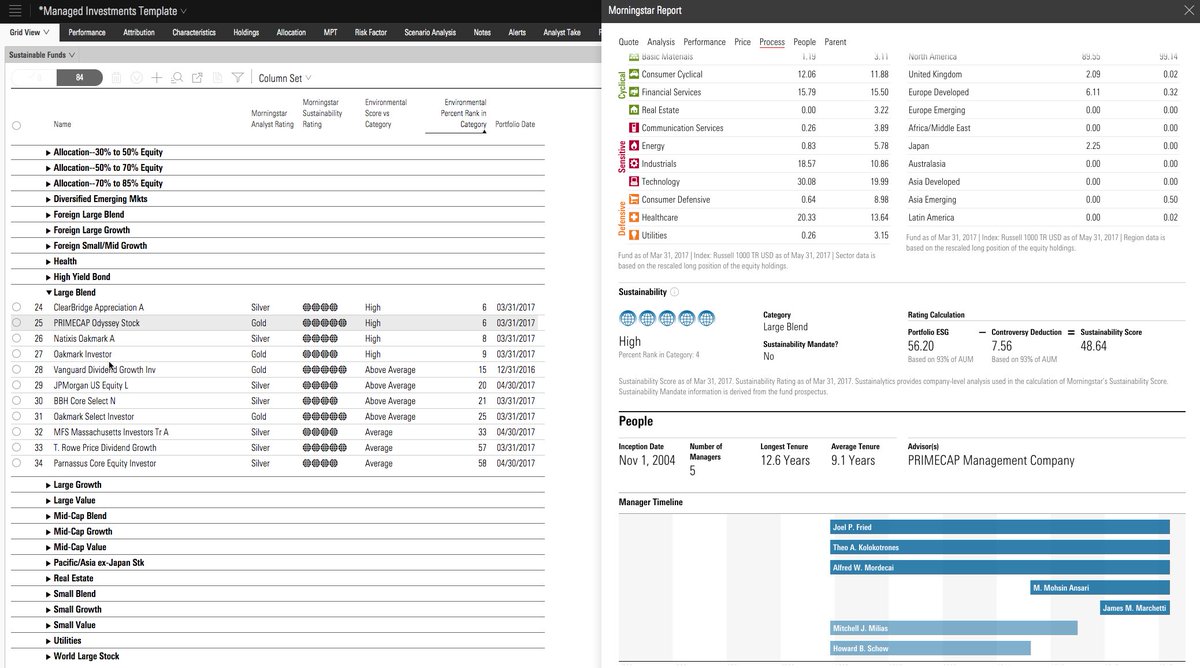
Task: Click the filter funnel icon
Action: pyautogui.click(x=237, y=77)
